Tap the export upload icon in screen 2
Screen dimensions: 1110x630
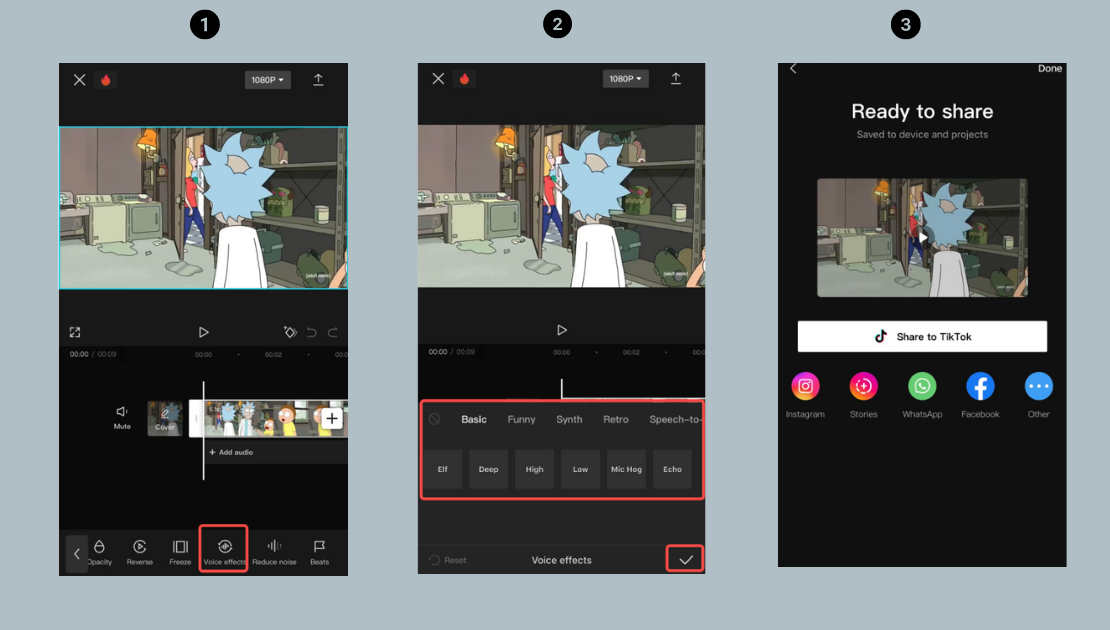tap(676, 79)
